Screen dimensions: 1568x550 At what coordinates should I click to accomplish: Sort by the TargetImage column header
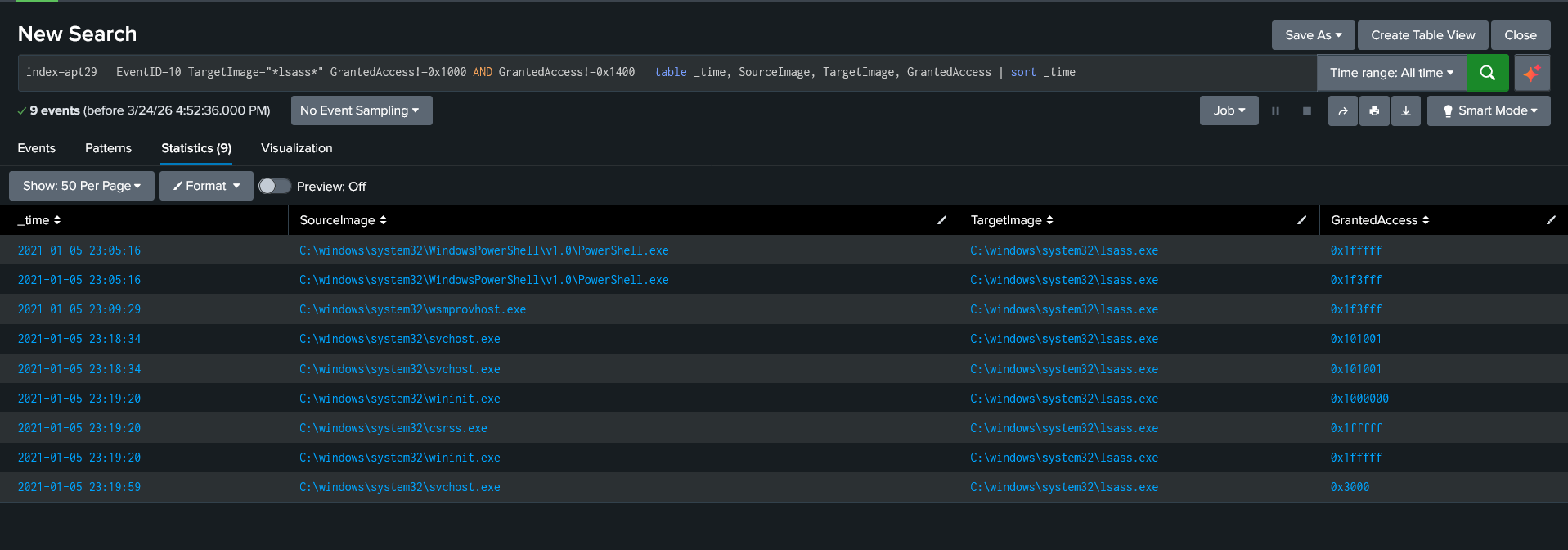pyautogui.click(x=1012, y=220)
